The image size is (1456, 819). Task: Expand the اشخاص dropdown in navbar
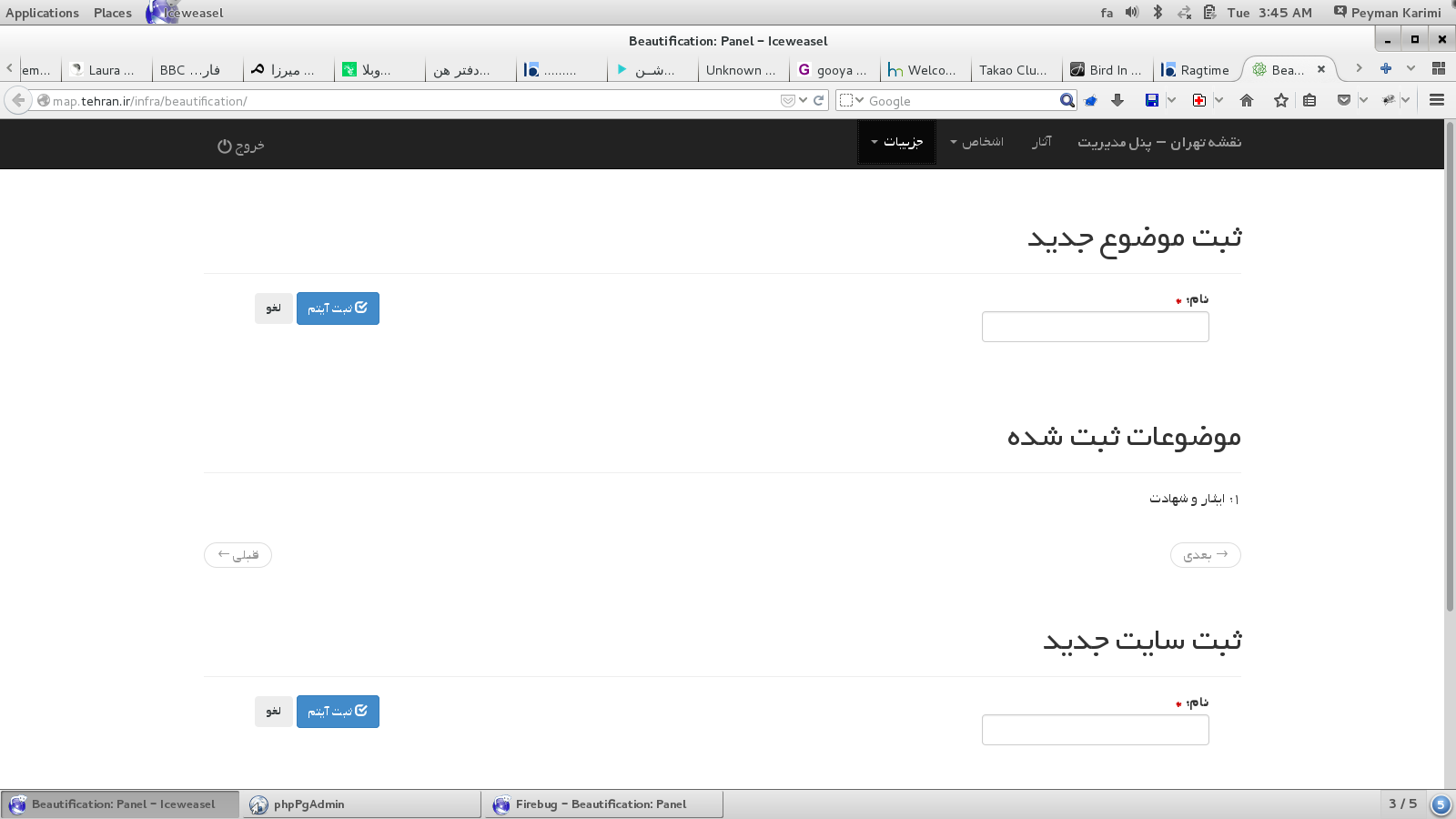click(x=976, y=142)
